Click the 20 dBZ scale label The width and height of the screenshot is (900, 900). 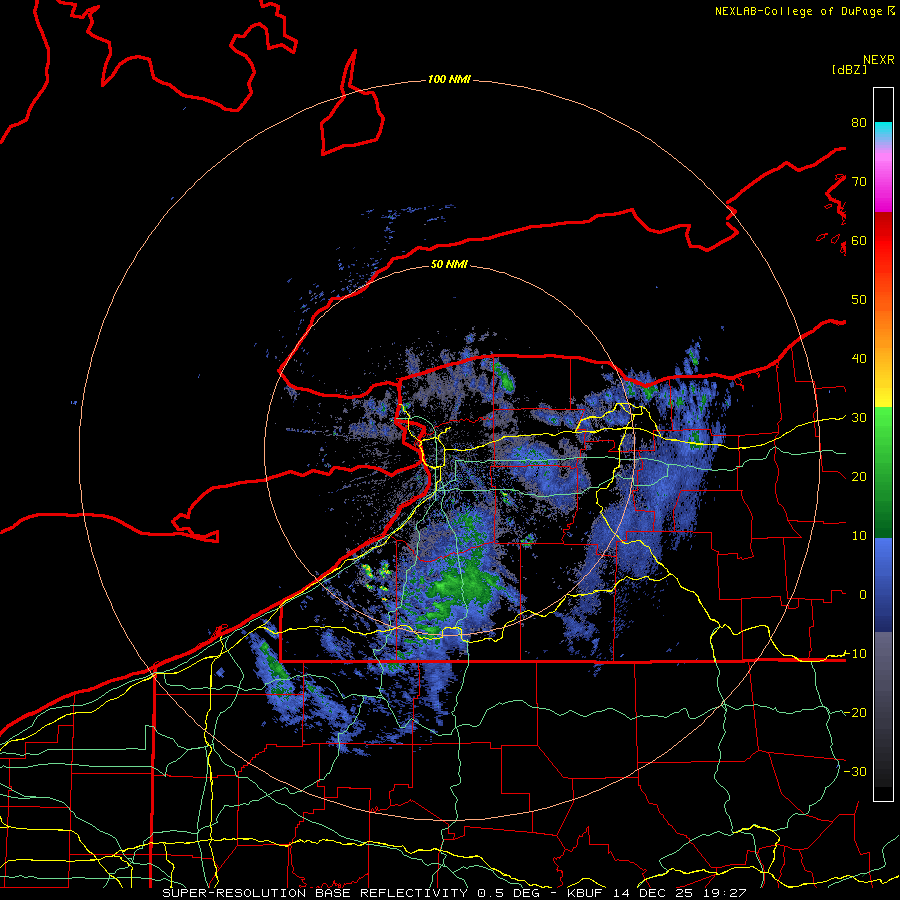click(x=859, y=476)
